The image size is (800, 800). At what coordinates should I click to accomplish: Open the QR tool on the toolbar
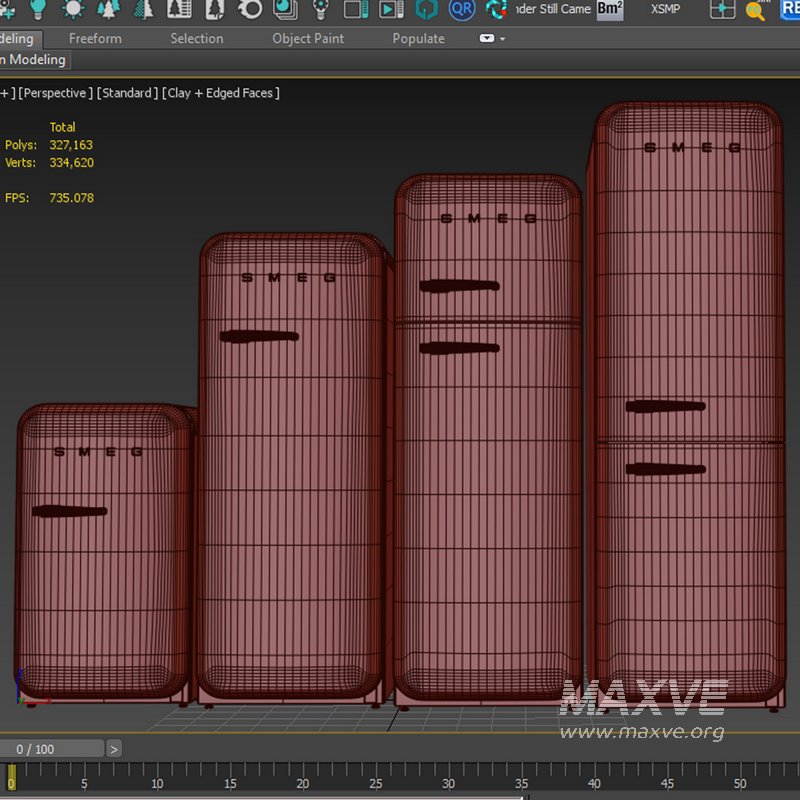tap(461, 10)
